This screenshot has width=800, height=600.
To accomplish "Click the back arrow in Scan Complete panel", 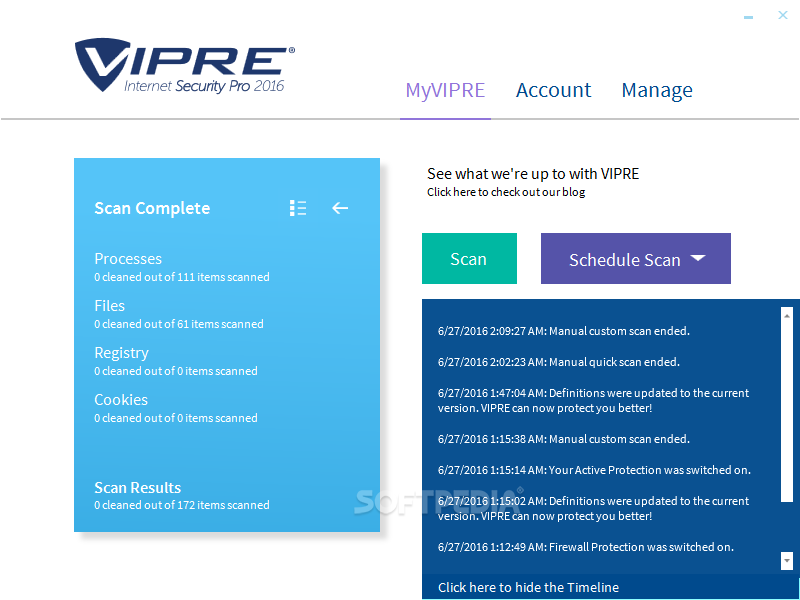I will [x=340, y=208].
